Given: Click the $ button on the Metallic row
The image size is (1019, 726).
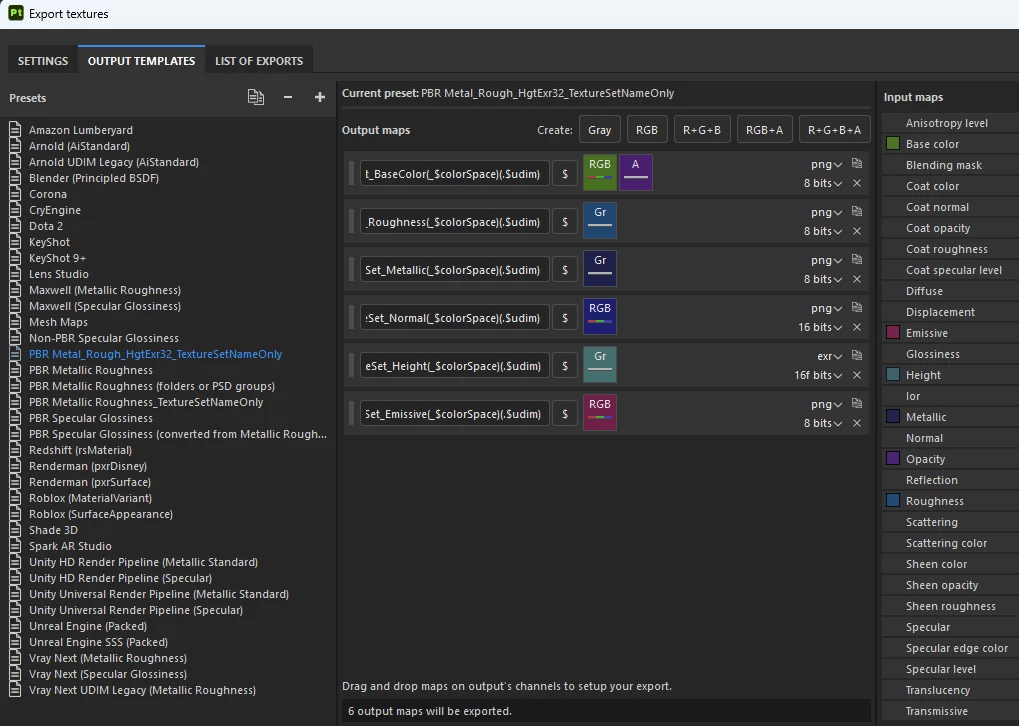Looking at the screenshot, I should coord(565,270).
